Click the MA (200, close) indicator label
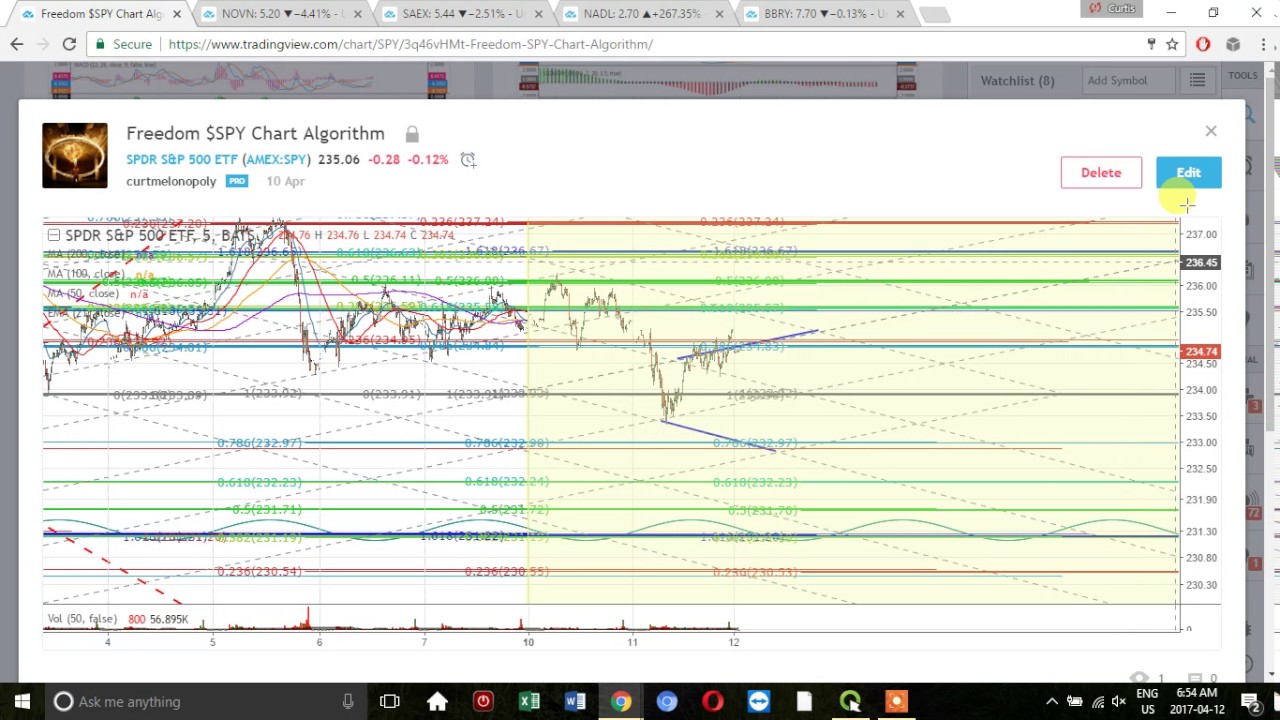 (x=86, y=255)
